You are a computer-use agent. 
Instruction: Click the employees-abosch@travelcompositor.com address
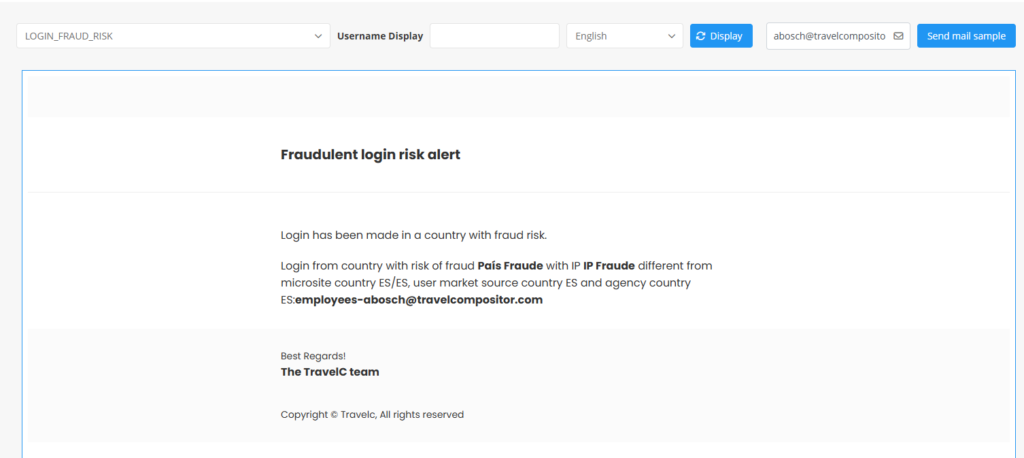[x=419, y=299]
